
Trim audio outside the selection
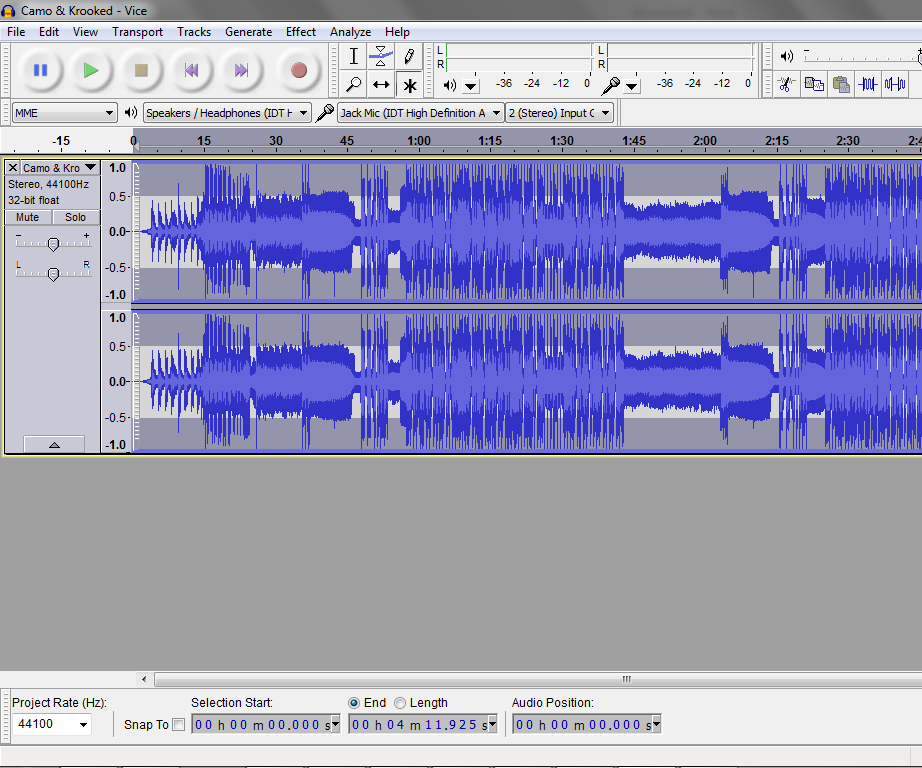coord(868,84)
